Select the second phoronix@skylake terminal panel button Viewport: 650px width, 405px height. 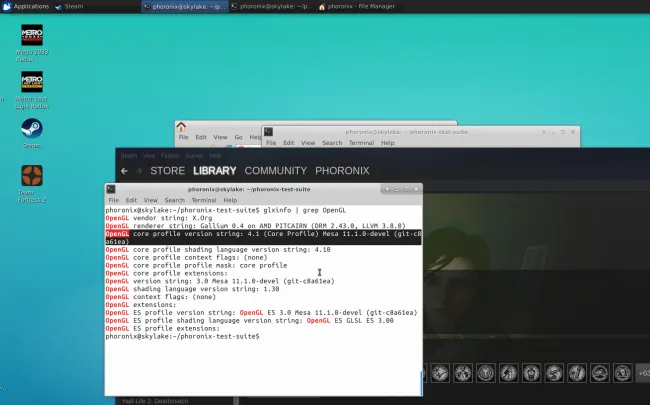click(272, 6)
